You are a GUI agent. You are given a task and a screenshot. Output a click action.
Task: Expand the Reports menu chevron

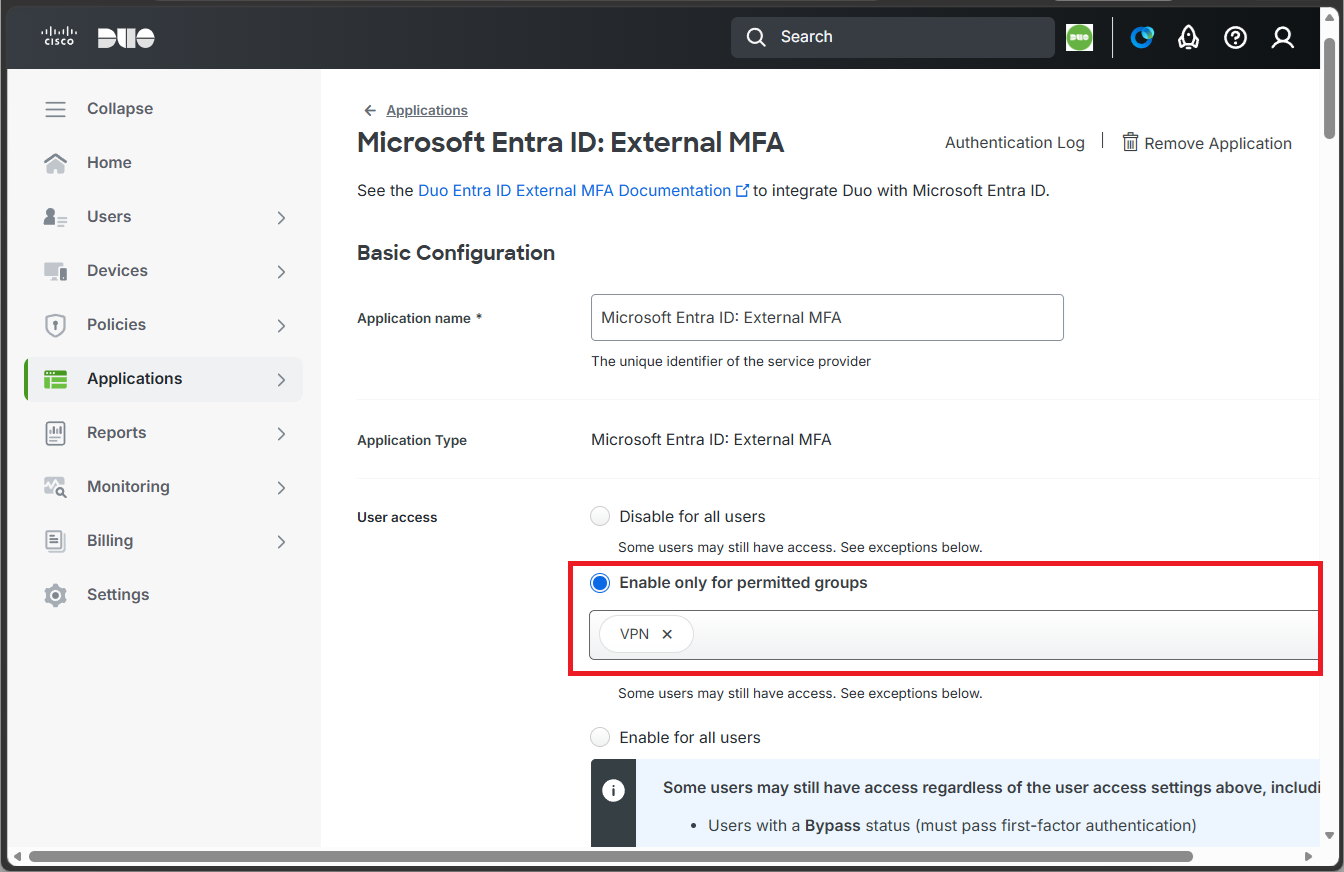click(281, 434)
